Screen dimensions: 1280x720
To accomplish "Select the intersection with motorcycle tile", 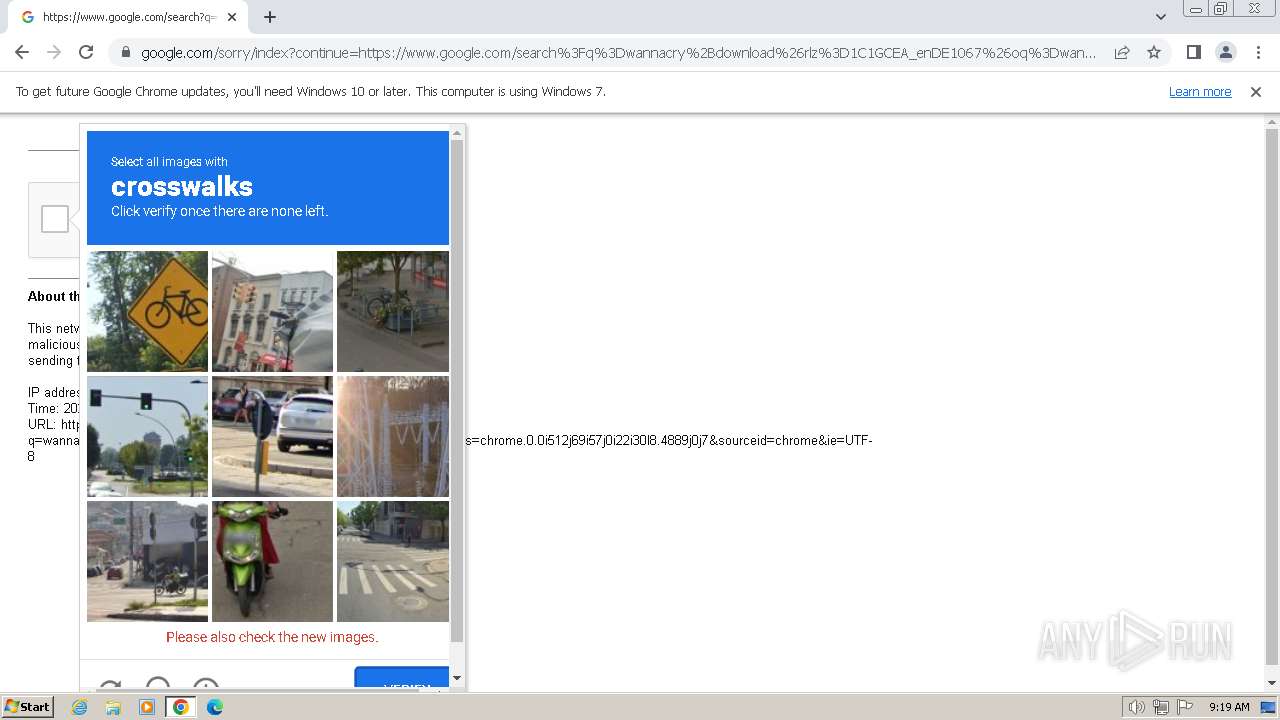I will click(147, 561).
